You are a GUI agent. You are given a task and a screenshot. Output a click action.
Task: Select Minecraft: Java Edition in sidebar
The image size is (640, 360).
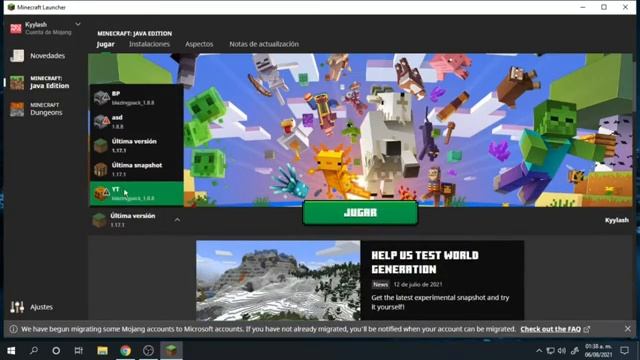pos(40,82)
